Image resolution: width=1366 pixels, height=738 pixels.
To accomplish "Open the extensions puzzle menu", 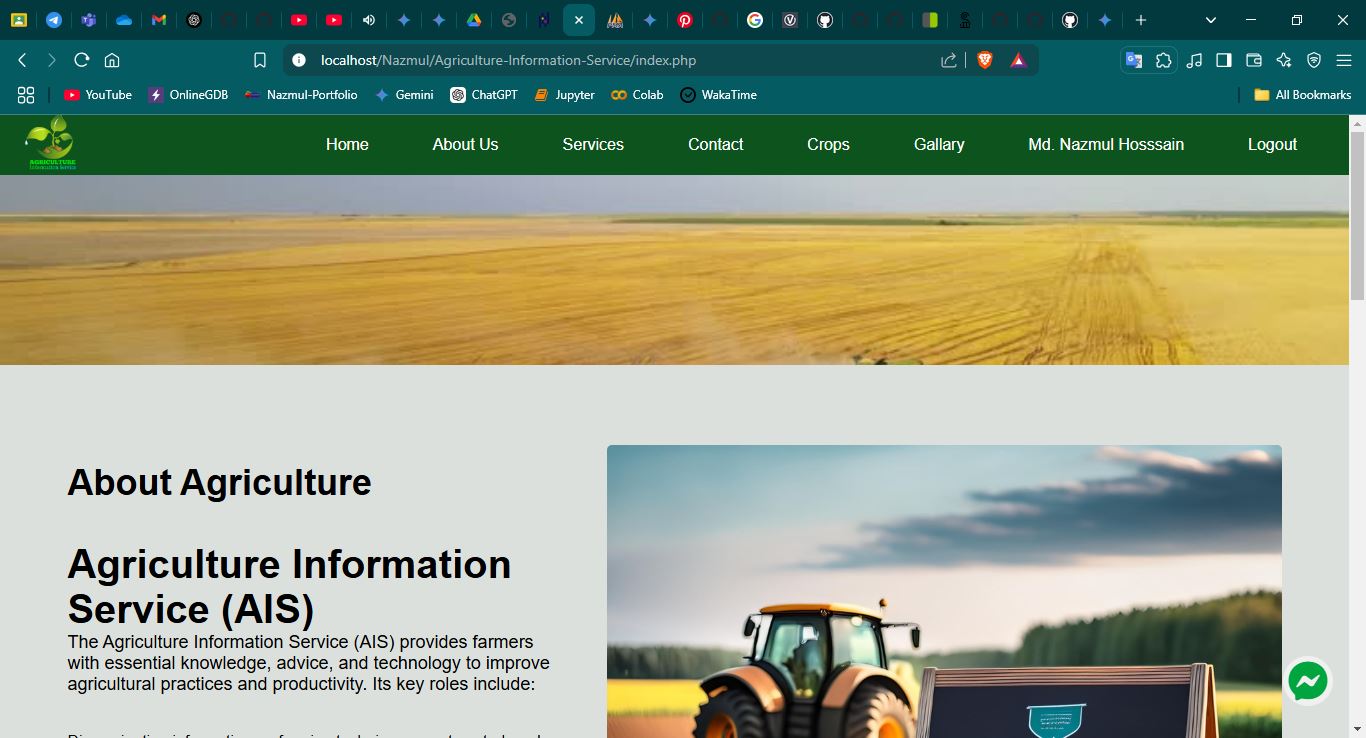I will tap(1163, 60).
